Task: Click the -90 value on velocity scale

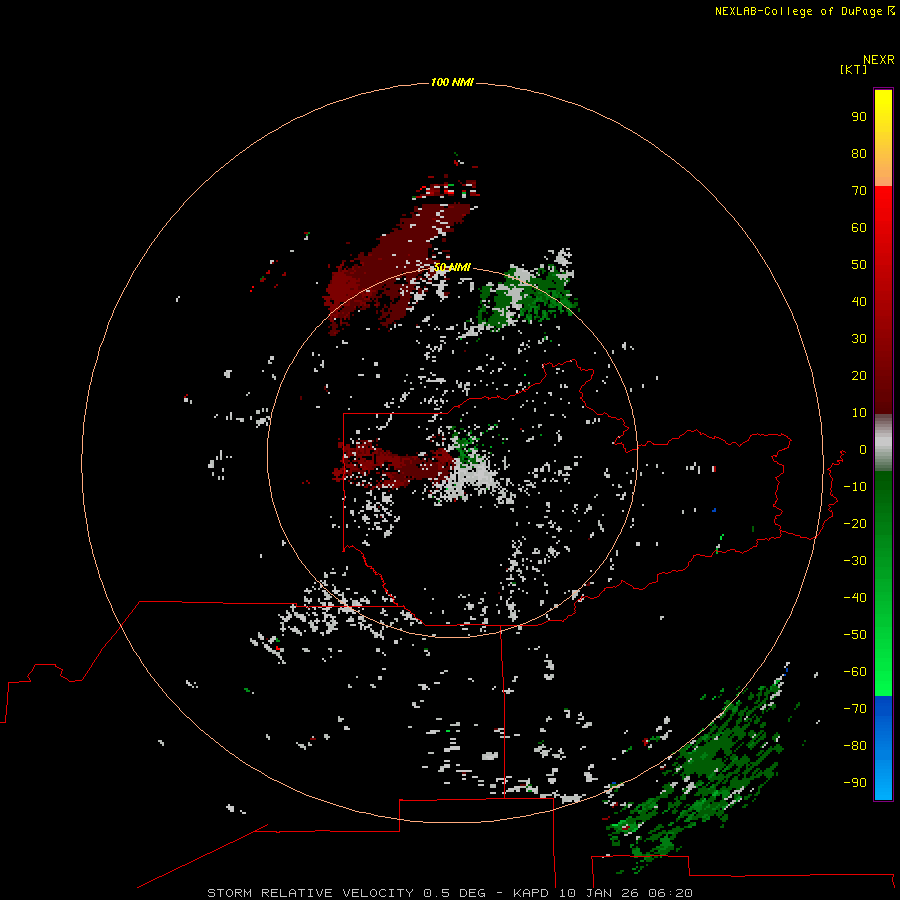Action: coord(855,783)
